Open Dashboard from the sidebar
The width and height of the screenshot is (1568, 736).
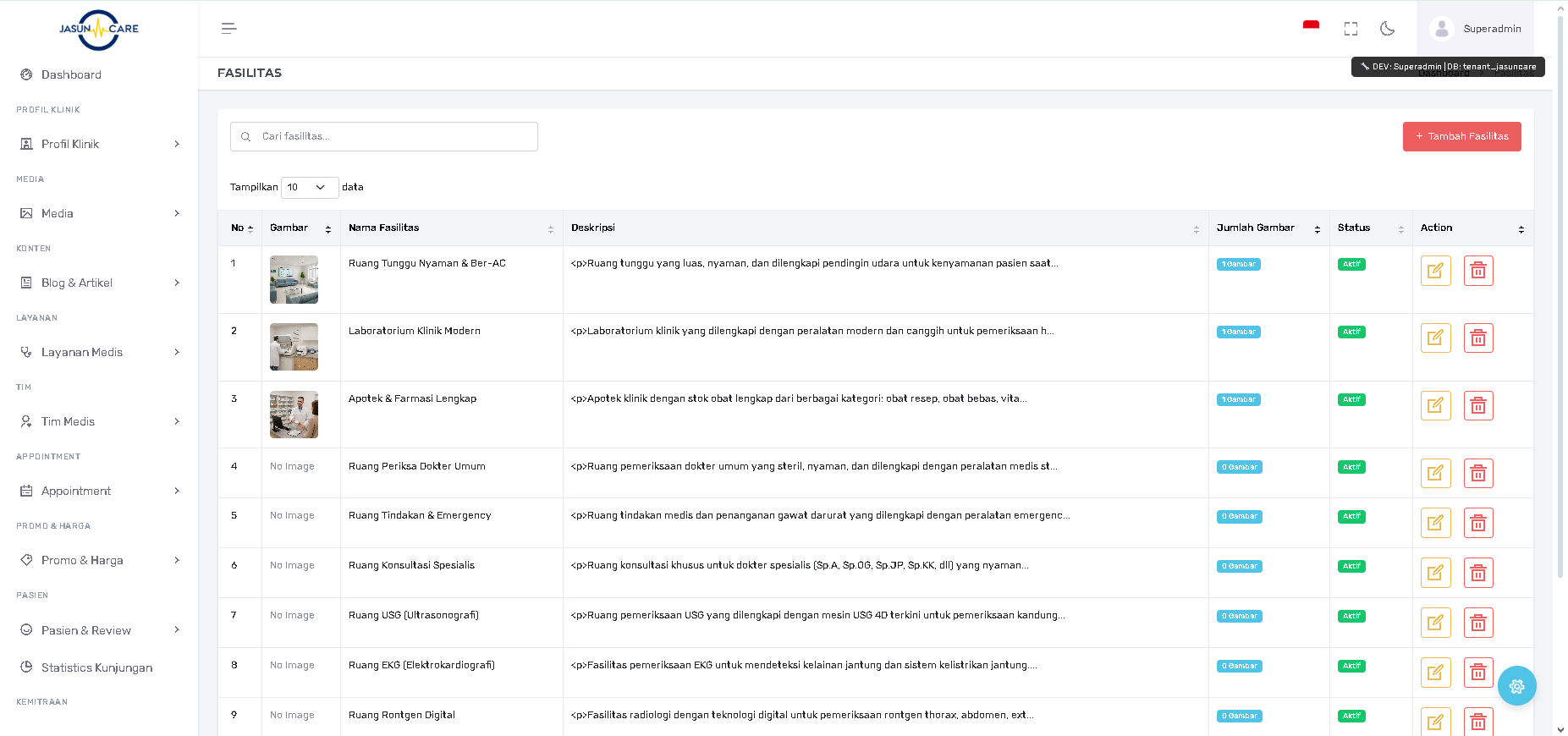[71, 75]
